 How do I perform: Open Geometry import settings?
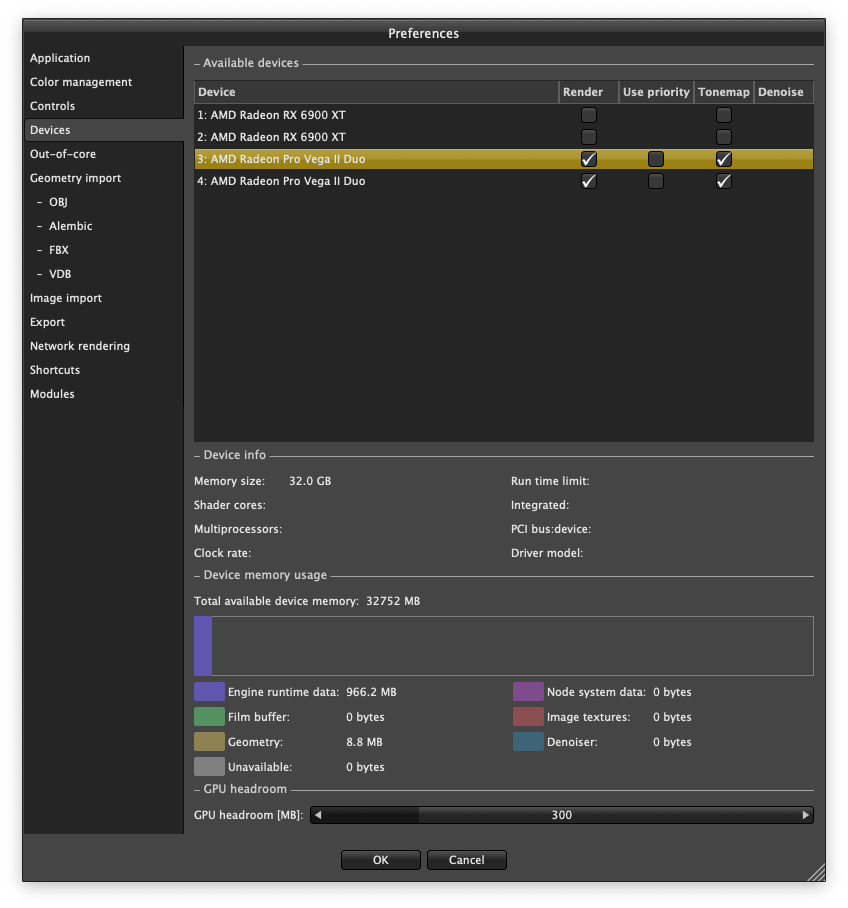[x=75, y=178]
